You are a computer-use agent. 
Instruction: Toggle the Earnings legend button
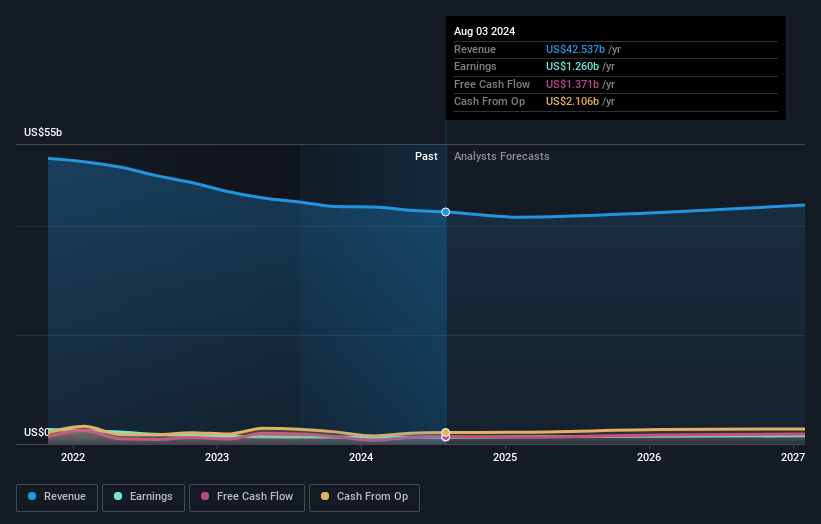143,497
